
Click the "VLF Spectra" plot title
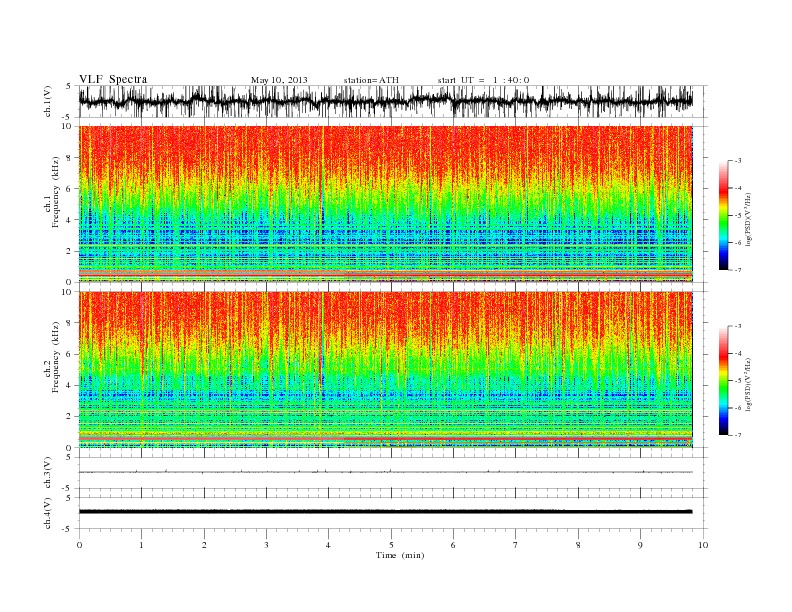tap(113, 79)
